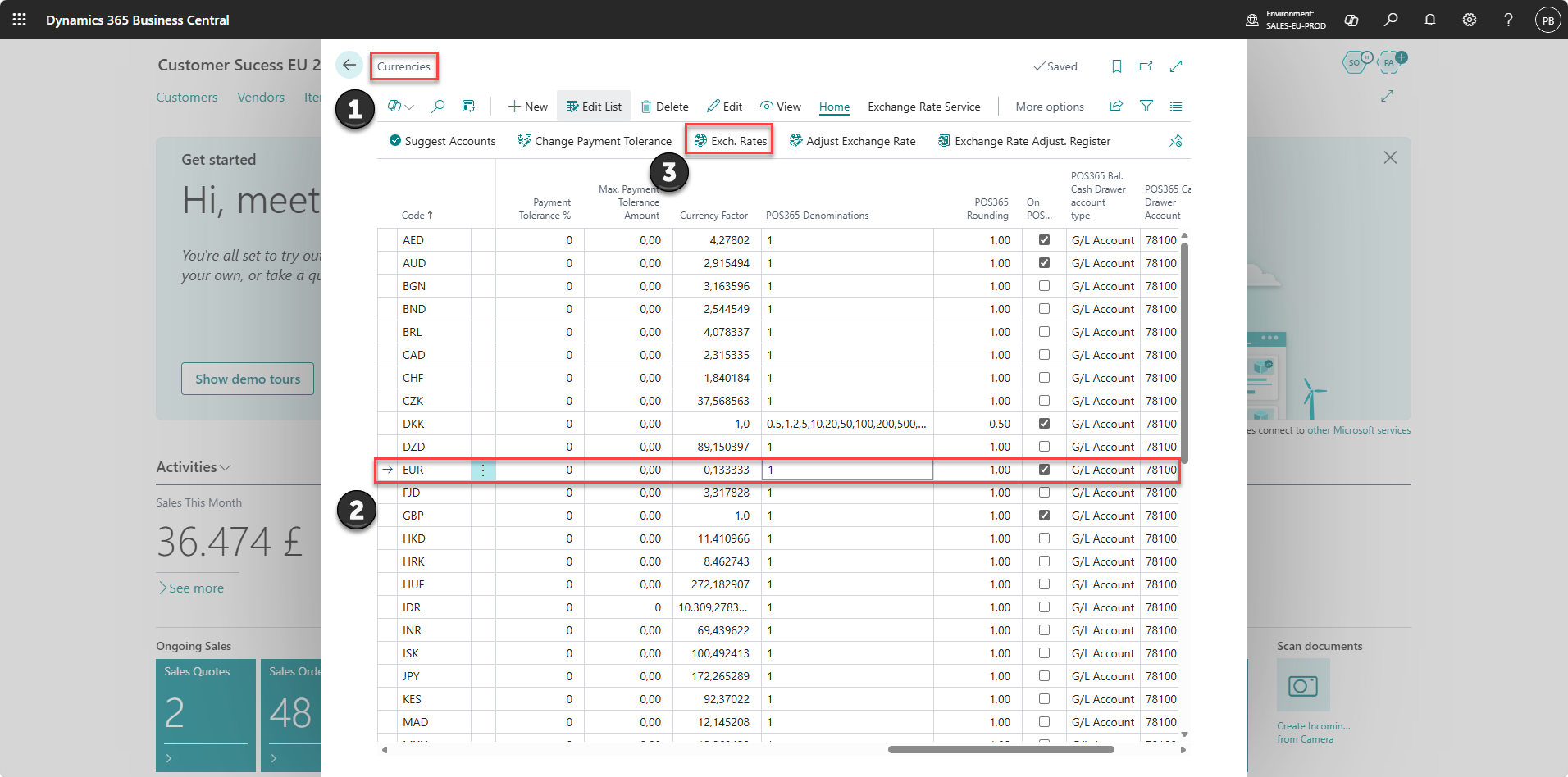Open the Copilot dropdown in action bar
The image size is (1568, 777).
(400, 107)
